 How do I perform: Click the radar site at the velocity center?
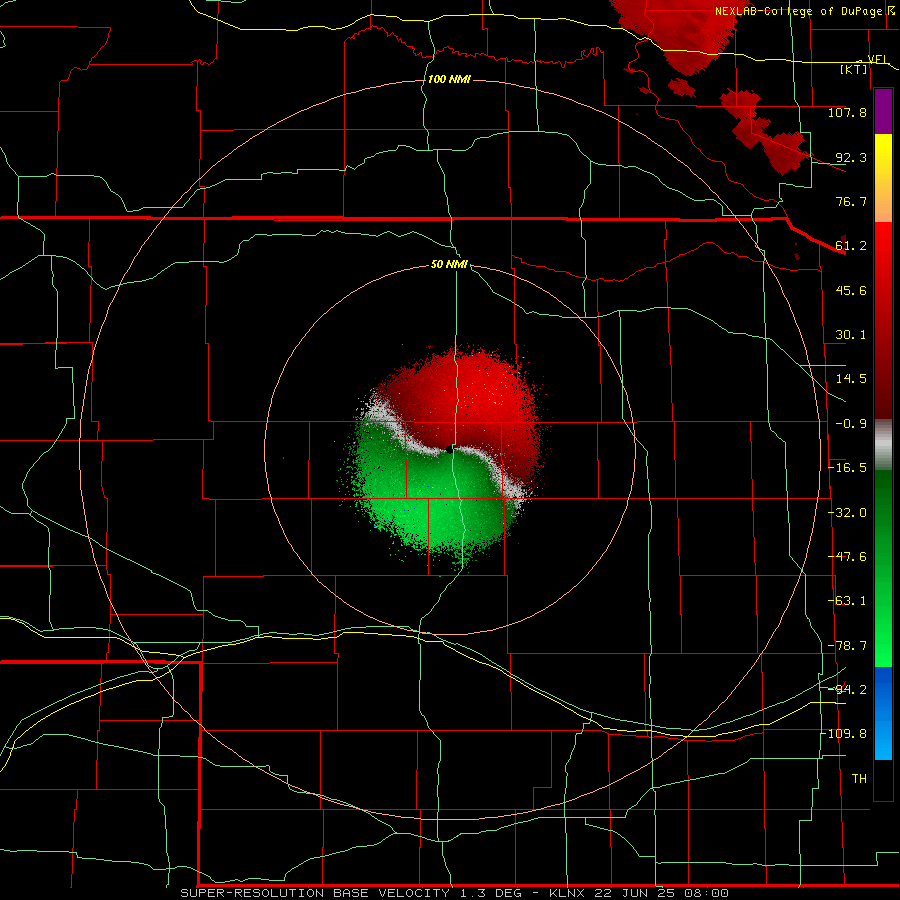[x=449, y=450]
